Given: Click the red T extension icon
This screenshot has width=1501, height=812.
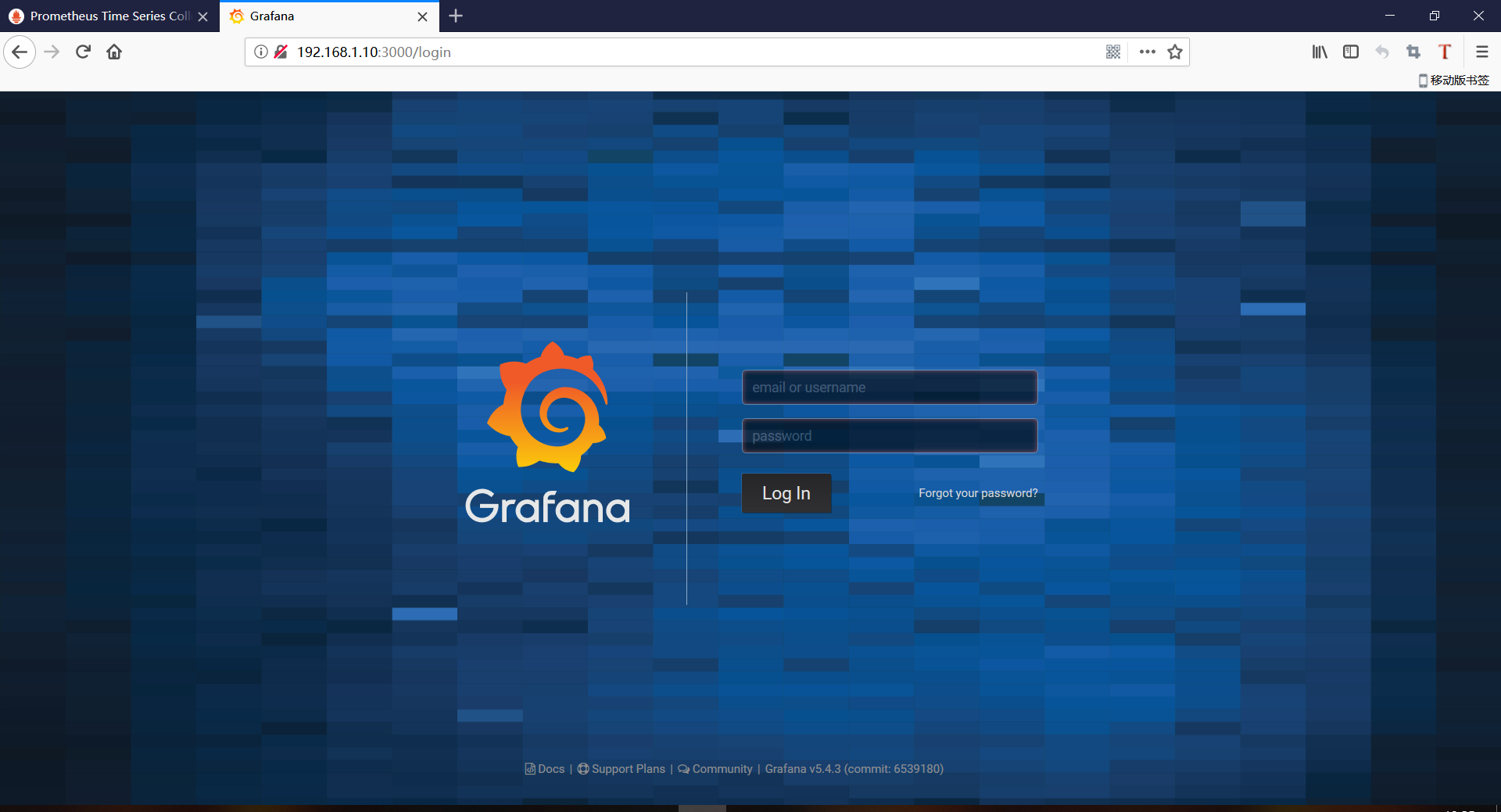Looking at the screenshot, I should click(1445, 52).
